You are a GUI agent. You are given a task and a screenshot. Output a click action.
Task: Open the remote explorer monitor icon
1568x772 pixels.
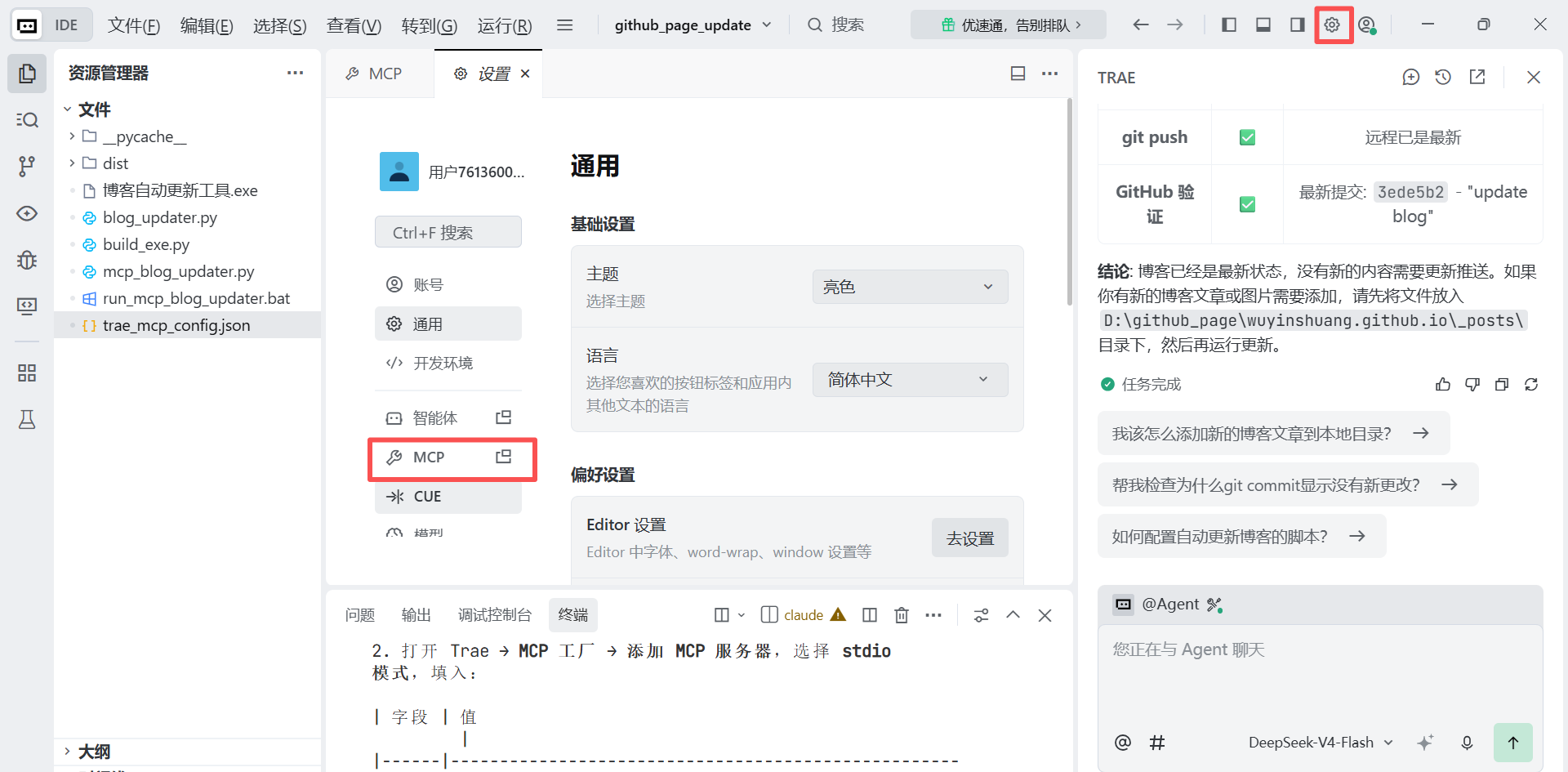click(x=27, y=306)
